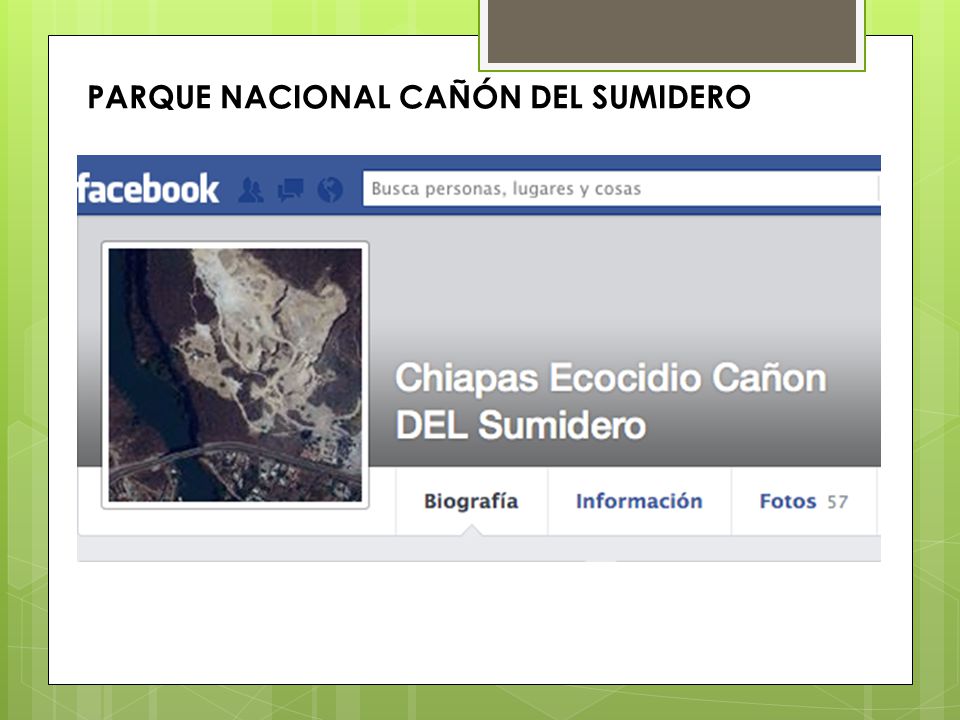Open the friend requests icon
The height and width of the screenshot is (720, 960).
point(250,190)
